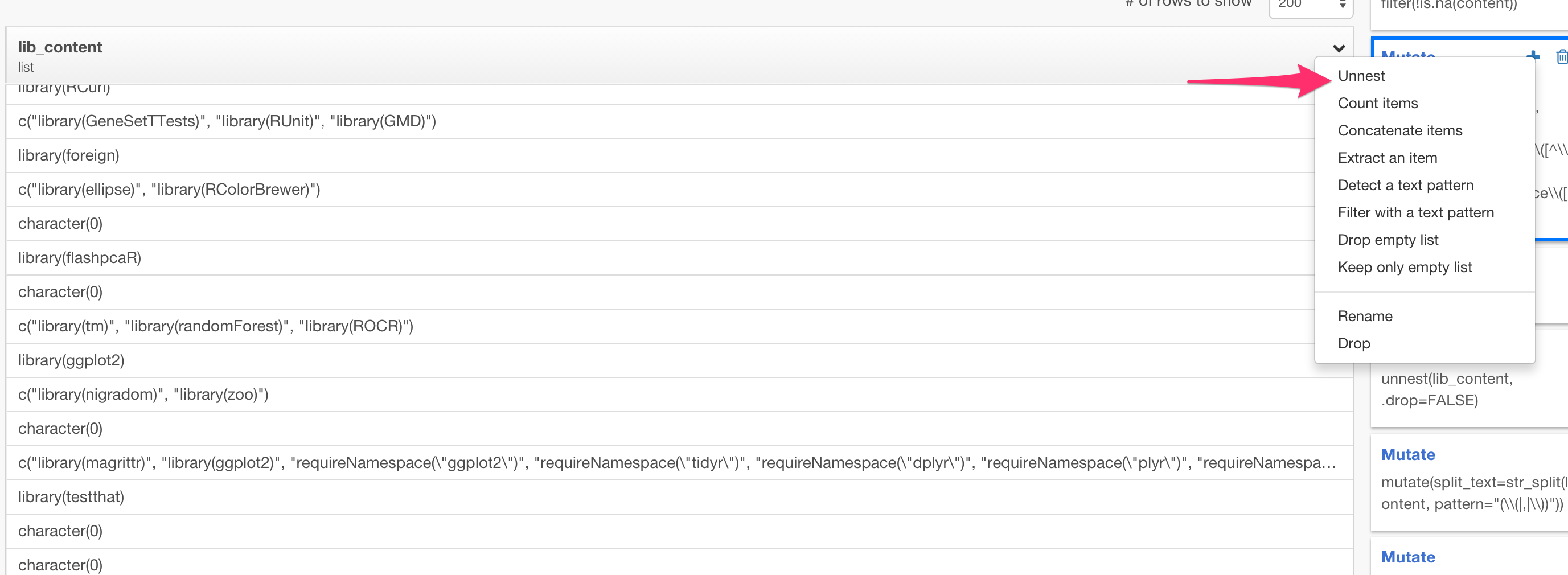Select Concatenate items option
The width and height of the screenshot is (1568, 575).
coord(1400,130)
